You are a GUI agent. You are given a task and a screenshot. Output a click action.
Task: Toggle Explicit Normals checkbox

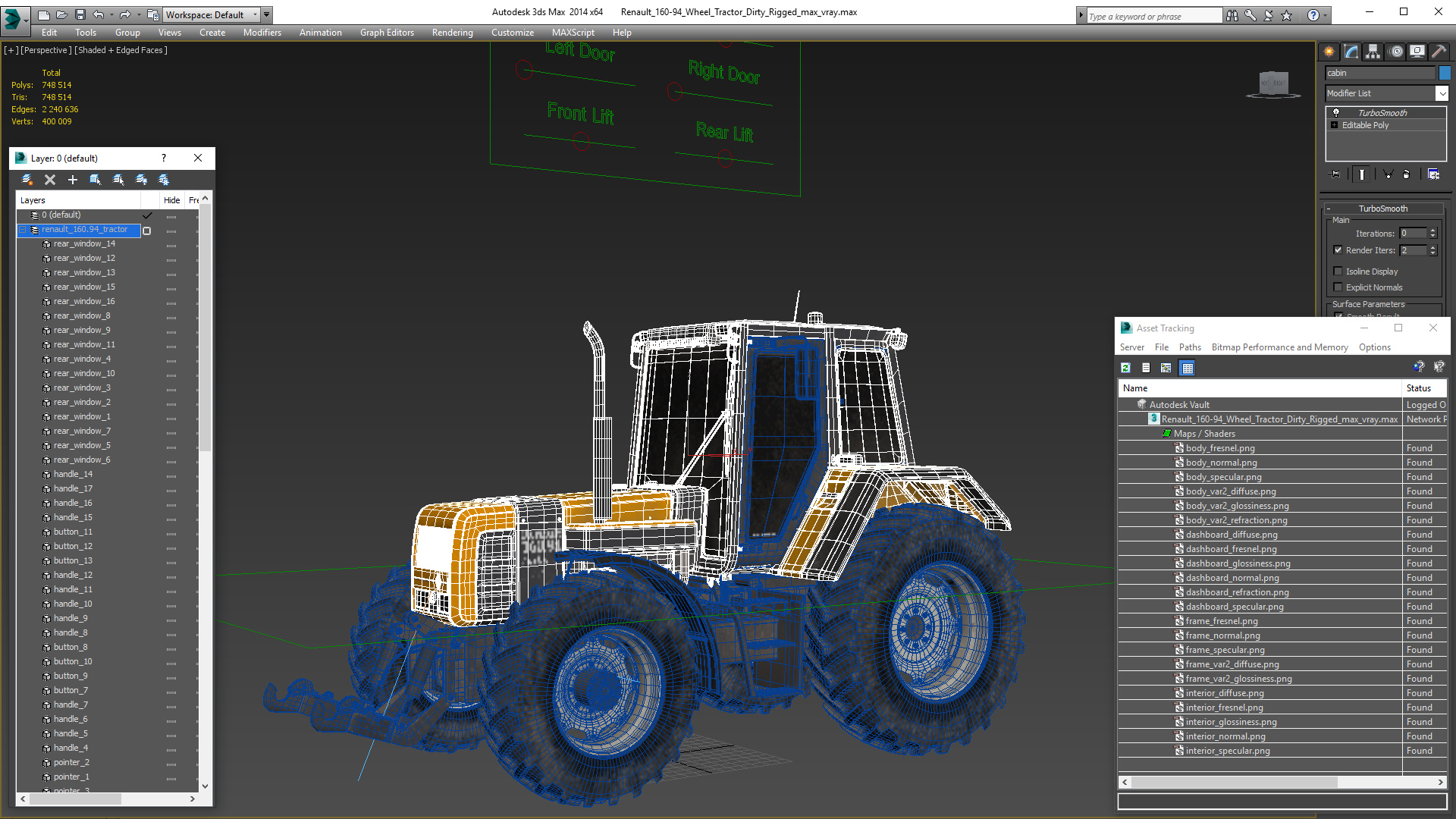point(1338,287)
